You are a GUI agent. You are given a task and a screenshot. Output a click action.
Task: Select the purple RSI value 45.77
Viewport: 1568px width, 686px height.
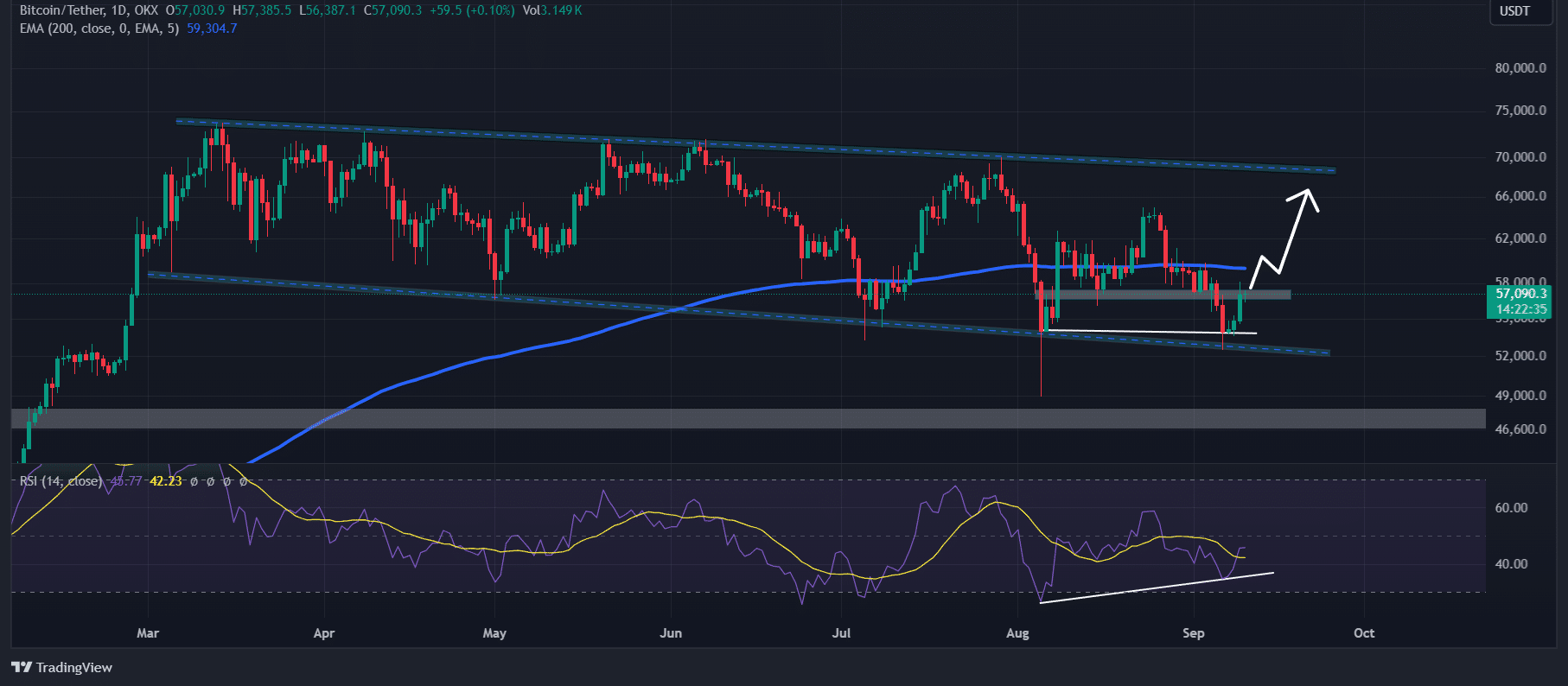click(127, 481)
